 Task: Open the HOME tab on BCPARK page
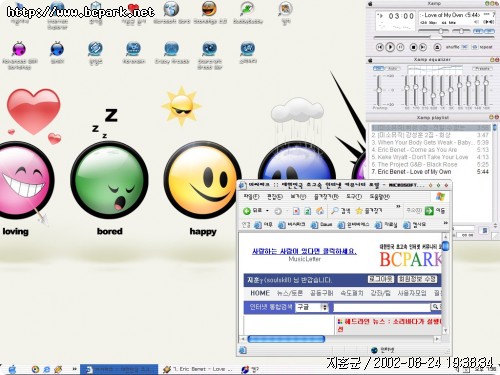[260, 293]
